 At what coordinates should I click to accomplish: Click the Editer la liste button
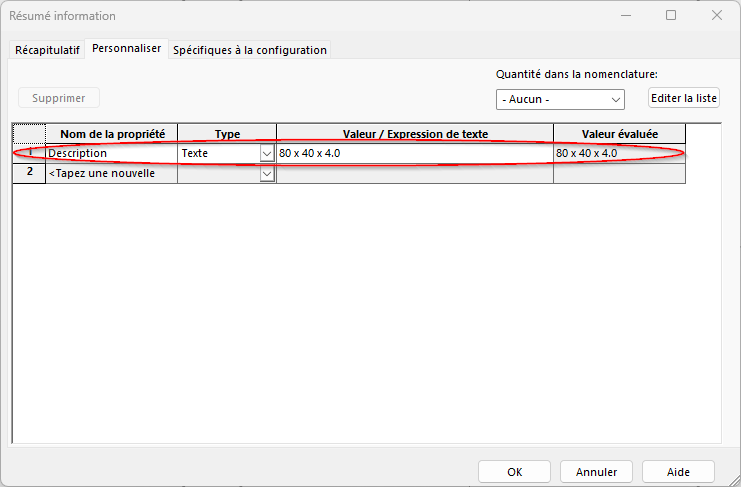[684, 98]
